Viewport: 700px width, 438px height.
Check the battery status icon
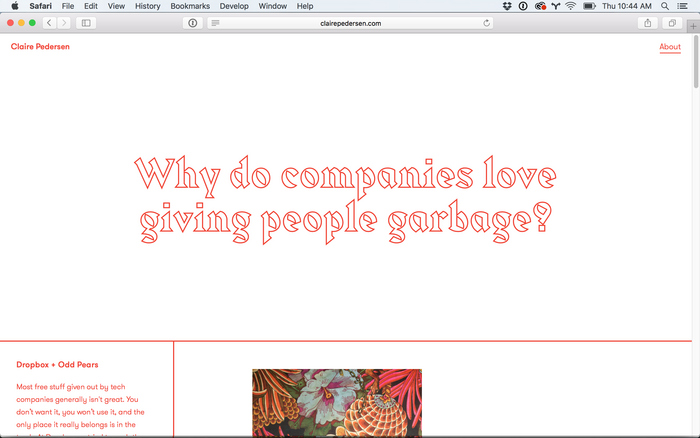point(589,6)
